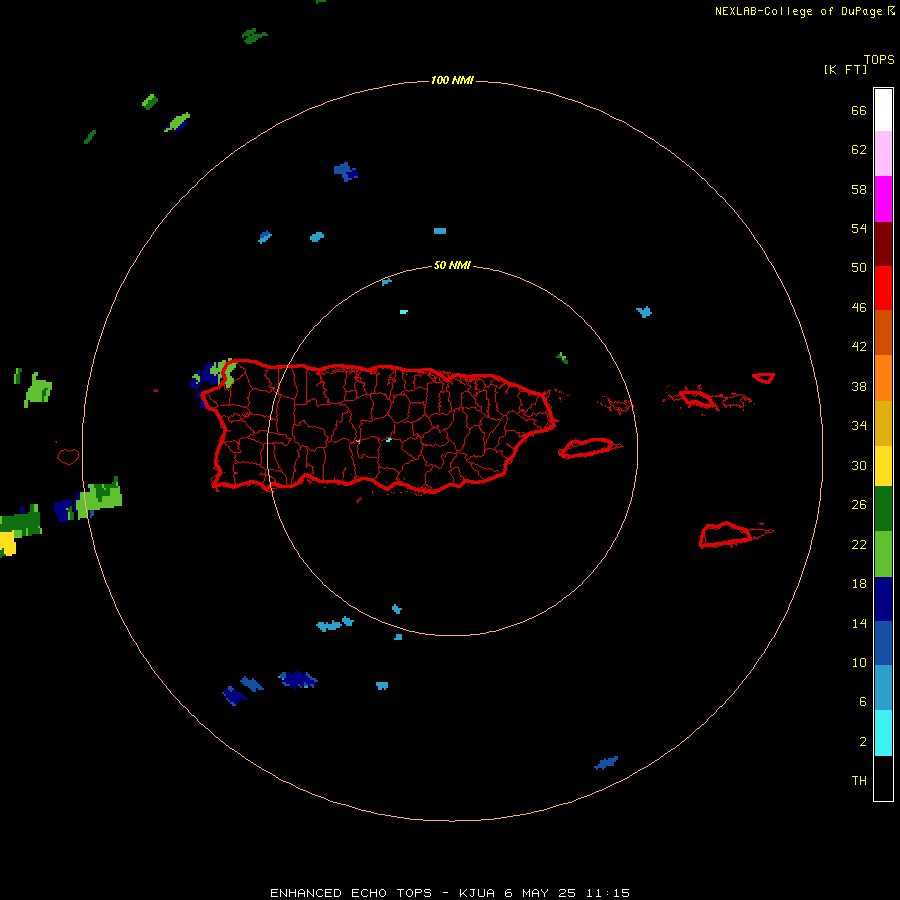Image resolution: width=900 pixels, height=900 pixels.
Task: Click the yellow echo cell at the left edge
Action: click(x=7, y=544)
